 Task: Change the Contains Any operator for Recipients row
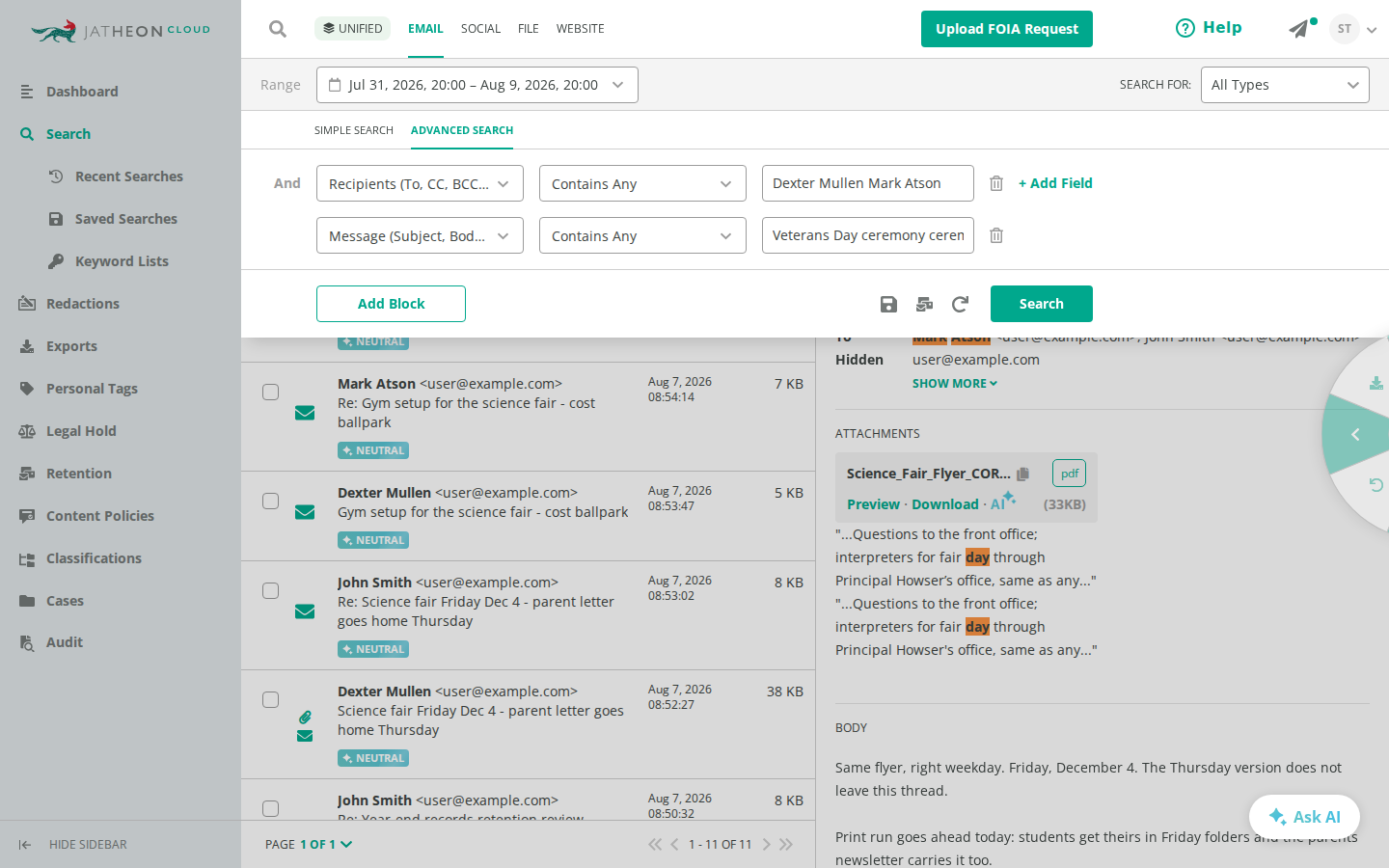tap(642, 183)
